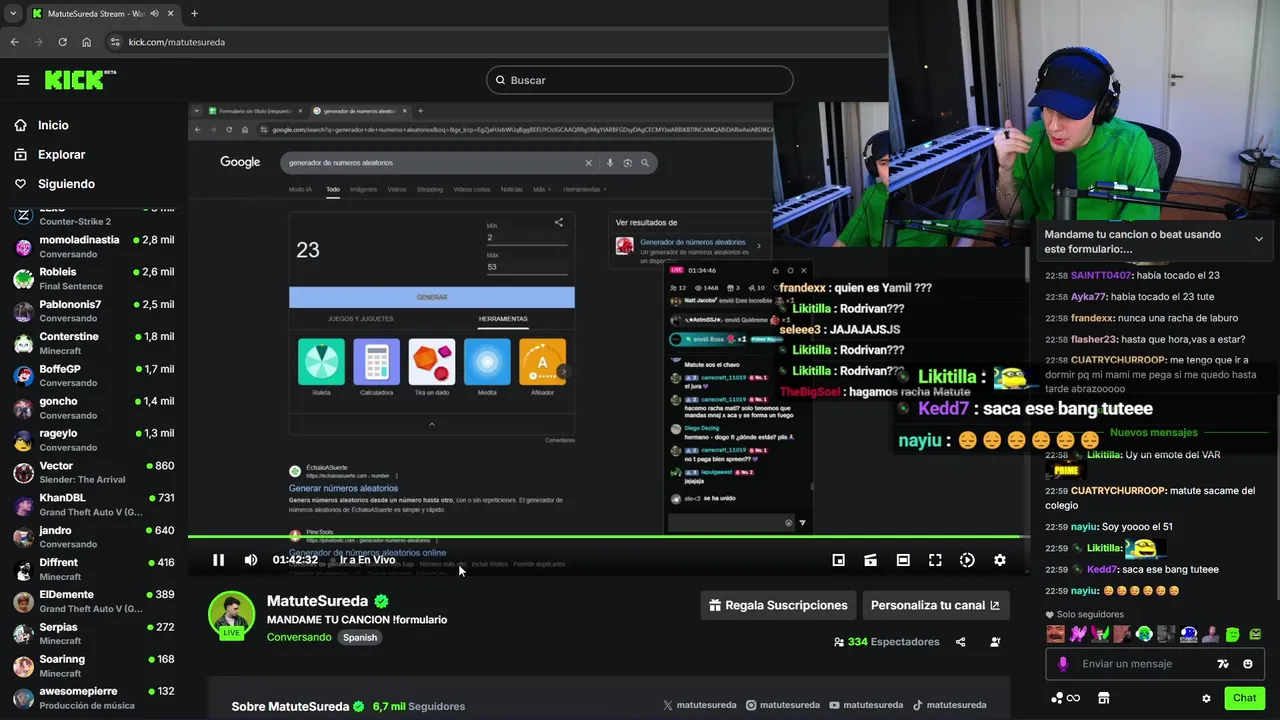Open Robleis channel in sidebar
Image resolution: width=1280 pixels, height=720 pixels.
[92, 279]
